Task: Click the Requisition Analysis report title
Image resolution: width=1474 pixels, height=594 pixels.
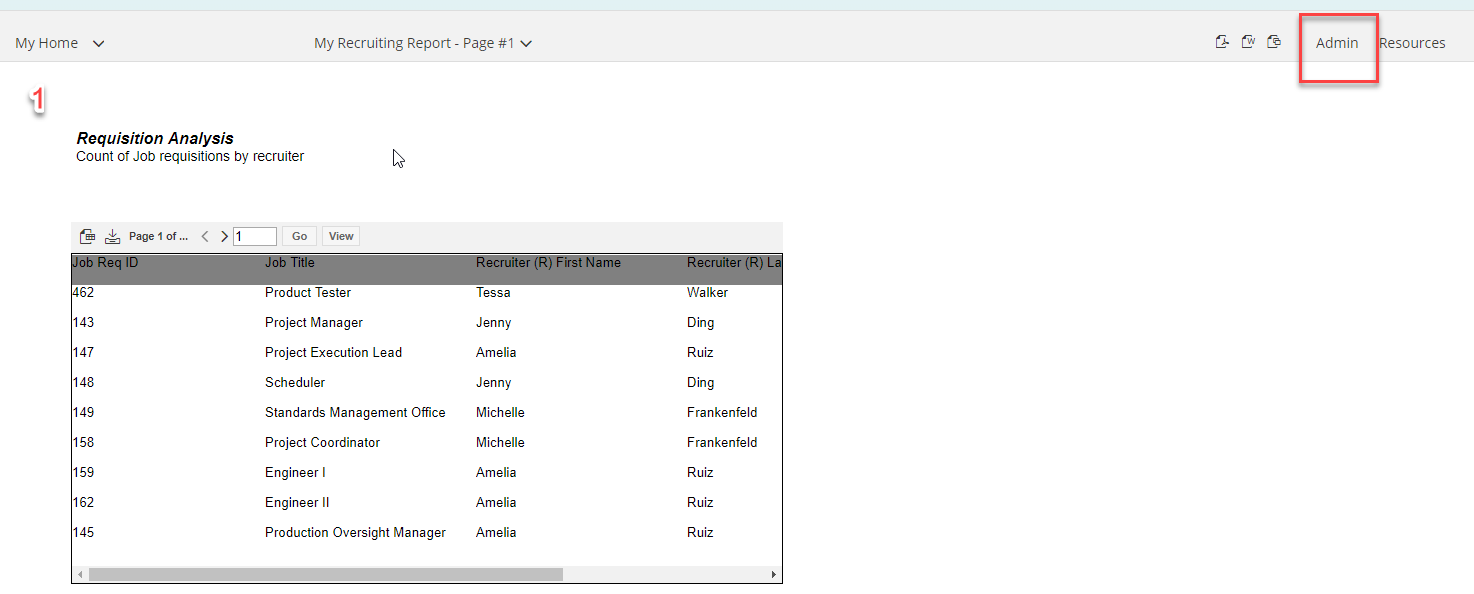Action: coord(155,139)
